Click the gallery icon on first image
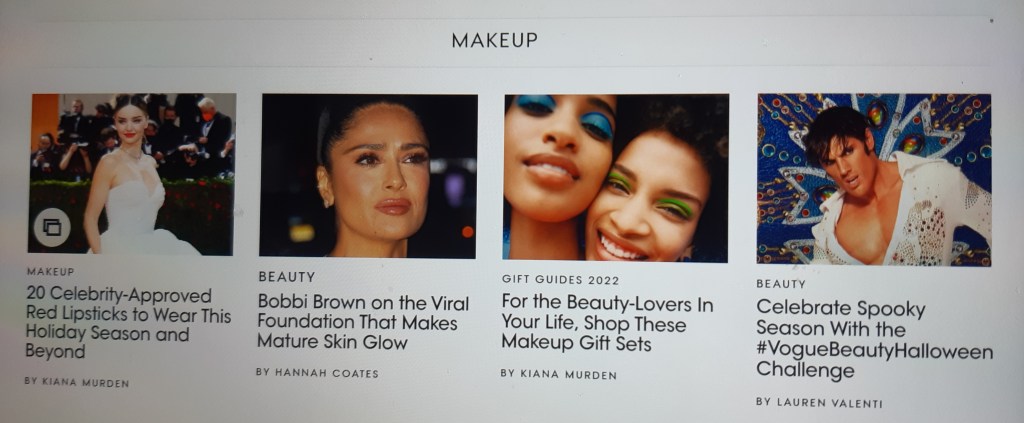 point(52,227)
